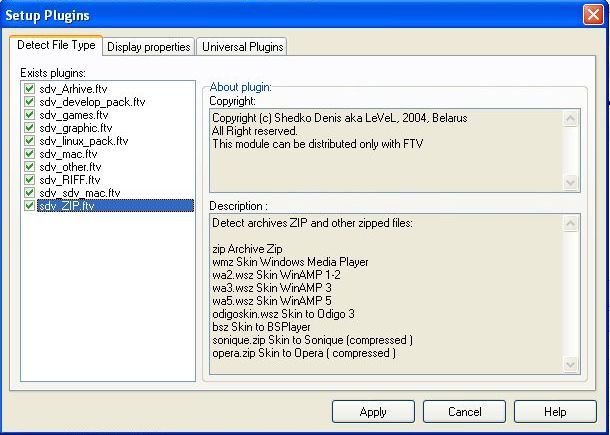Close the Setup Plugins dialog
The image size is (610, 435).
coord(591,14)
